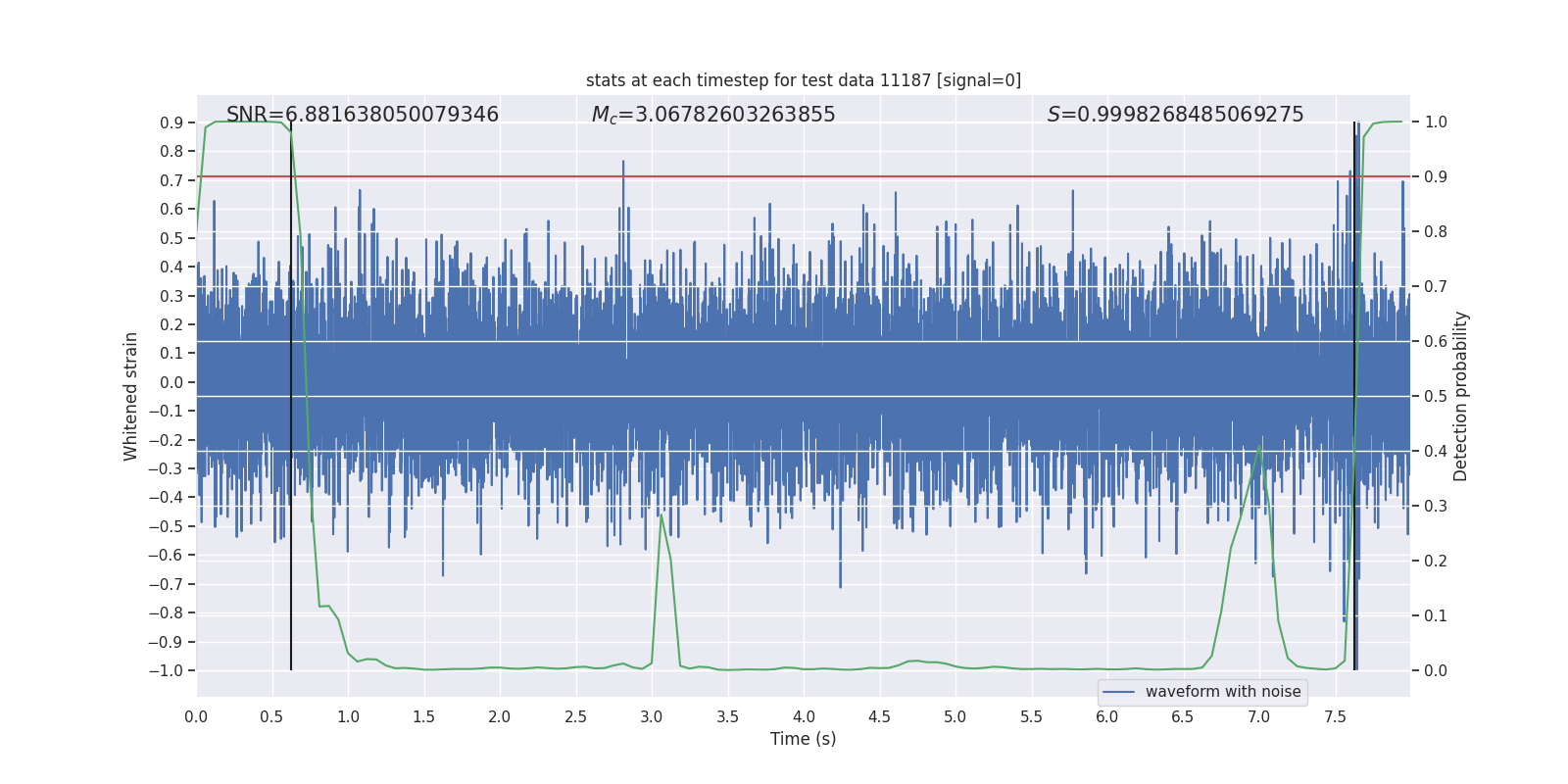1568x784 pixels.
Task: Click the '−1.0' tick label on strain axis
Action: coord(167,671)
